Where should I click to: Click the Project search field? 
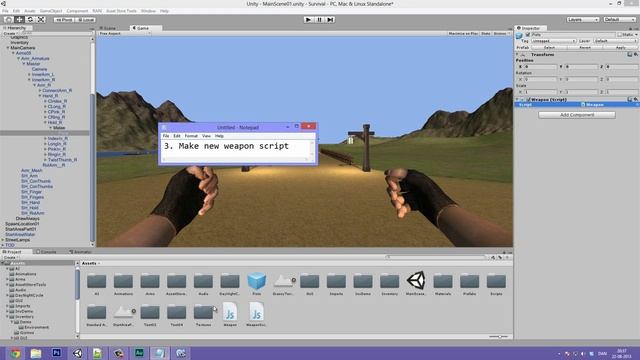[436, 258]
